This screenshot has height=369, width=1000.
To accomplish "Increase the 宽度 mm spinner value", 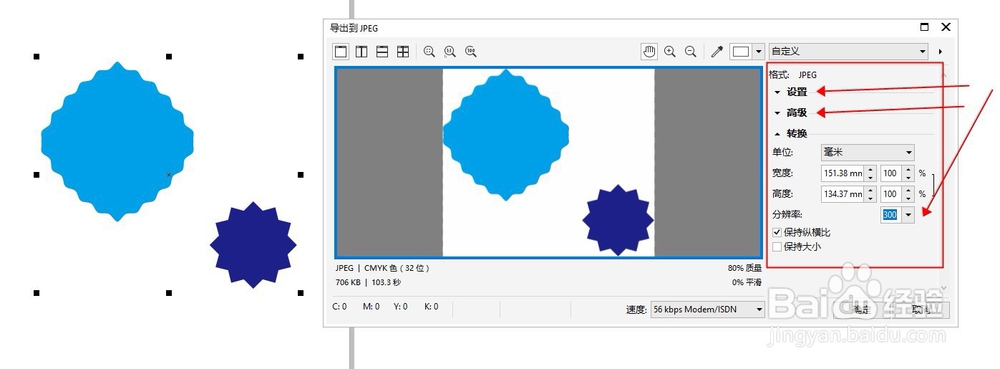I will pyautogui.click(x=870, y=170).
